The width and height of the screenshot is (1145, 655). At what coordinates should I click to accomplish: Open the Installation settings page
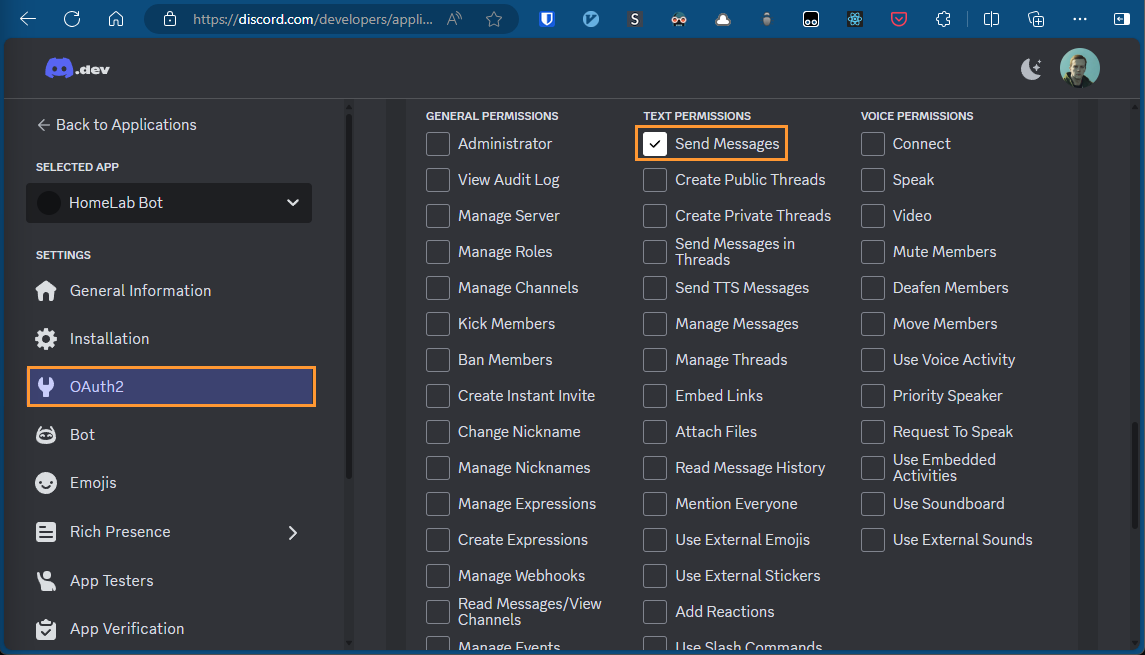point(109,339)
